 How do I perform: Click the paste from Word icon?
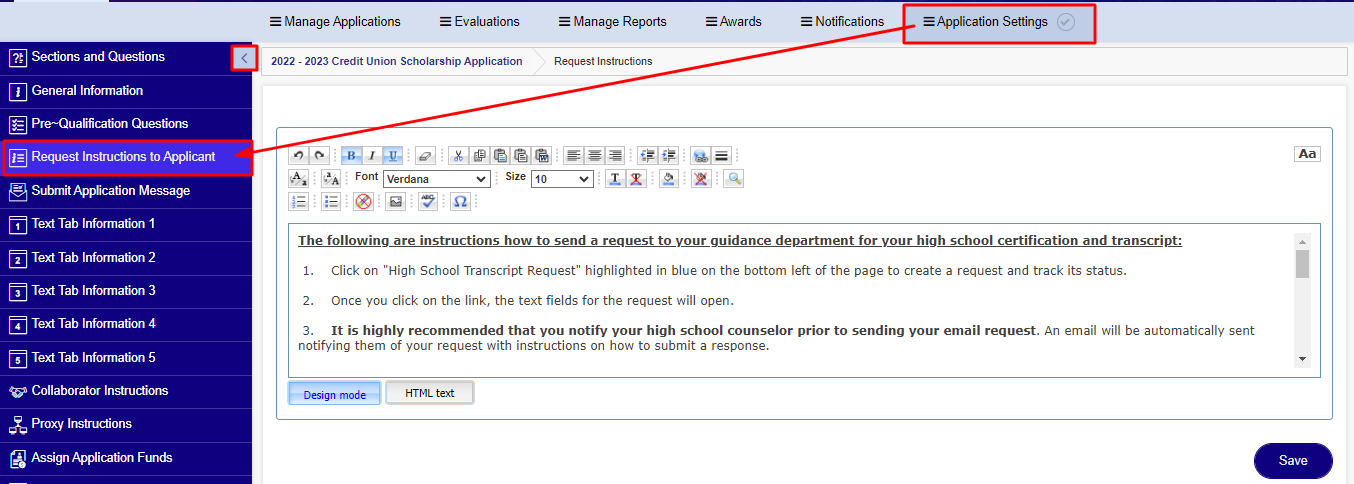tap(542, 156)
